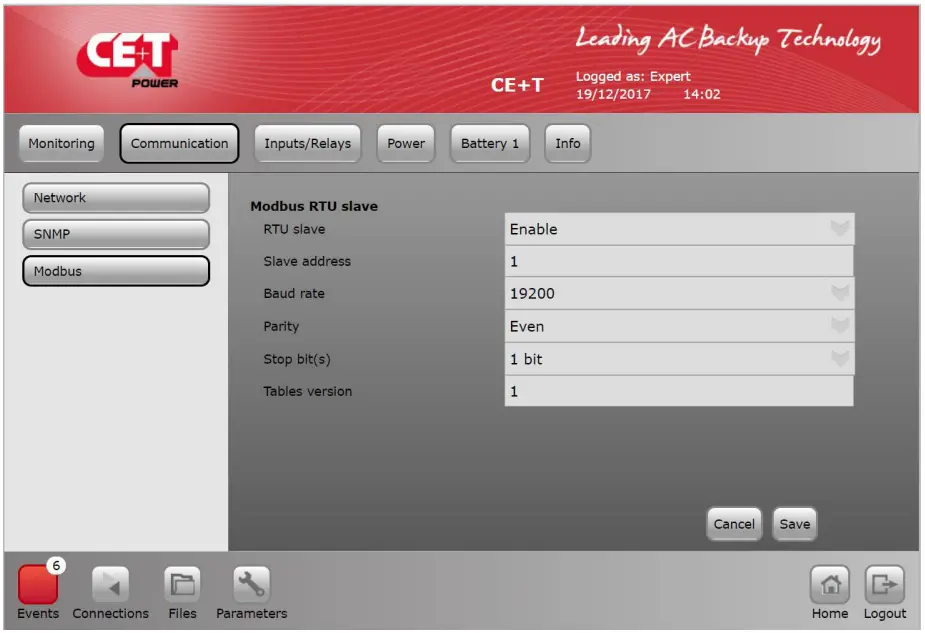Click the RTU slave label
The height and width of the screenshot is (633, 925).
coord(294,229)
